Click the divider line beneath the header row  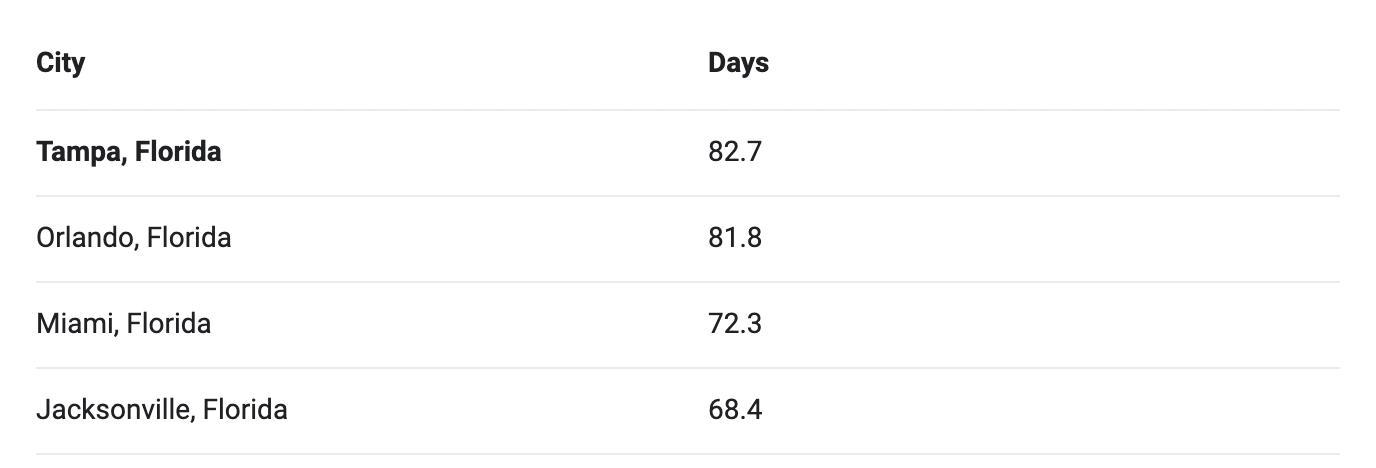[x=688, y=110]
